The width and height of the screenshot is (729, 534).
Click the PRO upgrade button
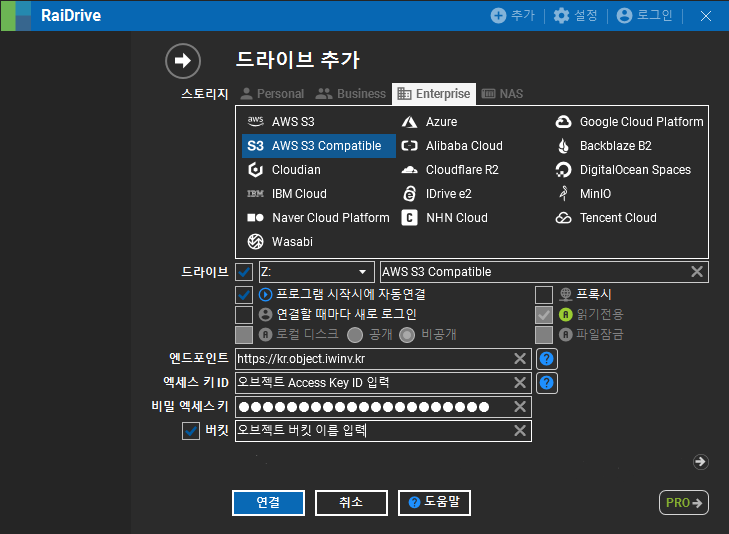[x=684, y=502]
